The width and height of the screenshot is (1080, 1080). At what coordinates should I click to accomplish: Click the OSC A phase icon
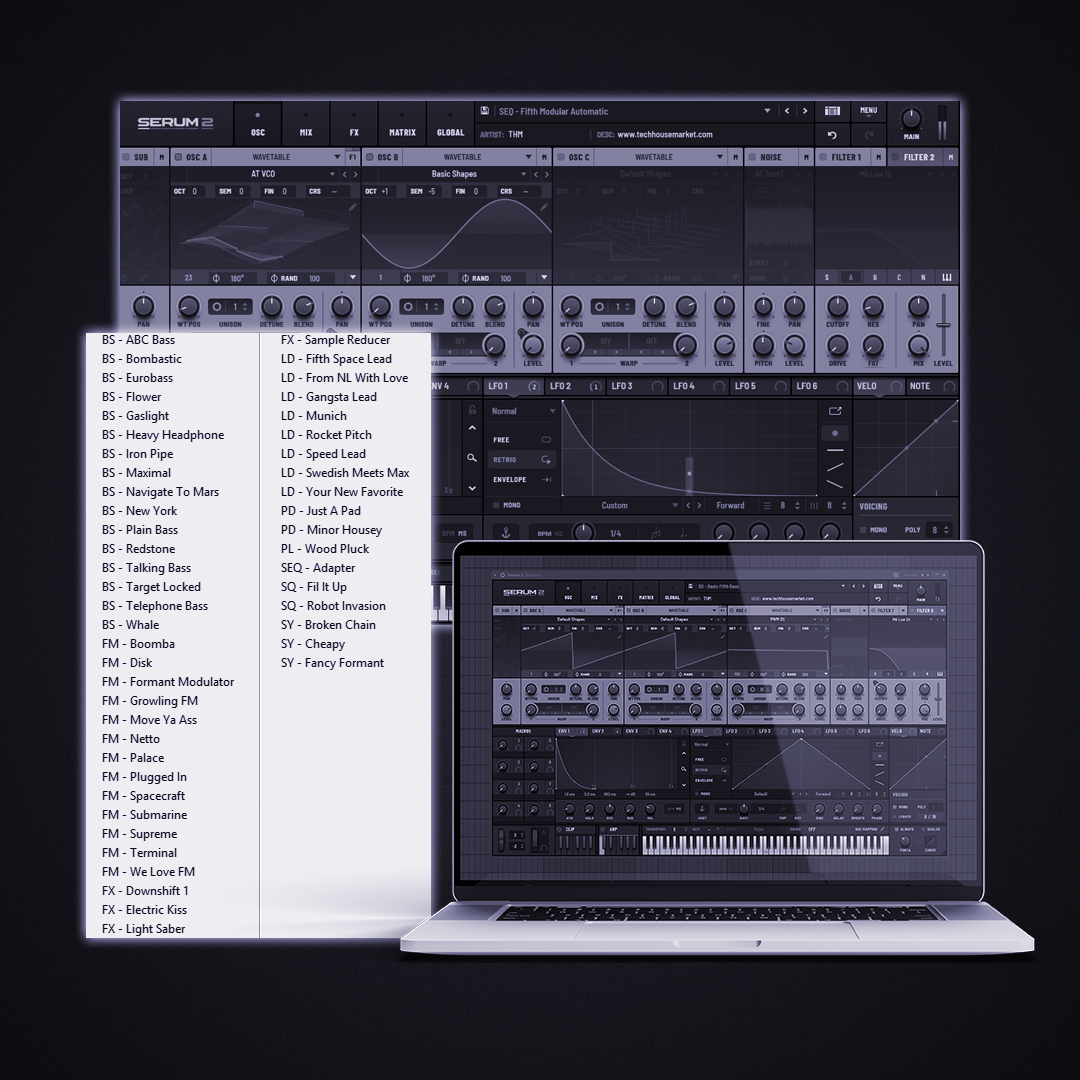tap(216, 278)
